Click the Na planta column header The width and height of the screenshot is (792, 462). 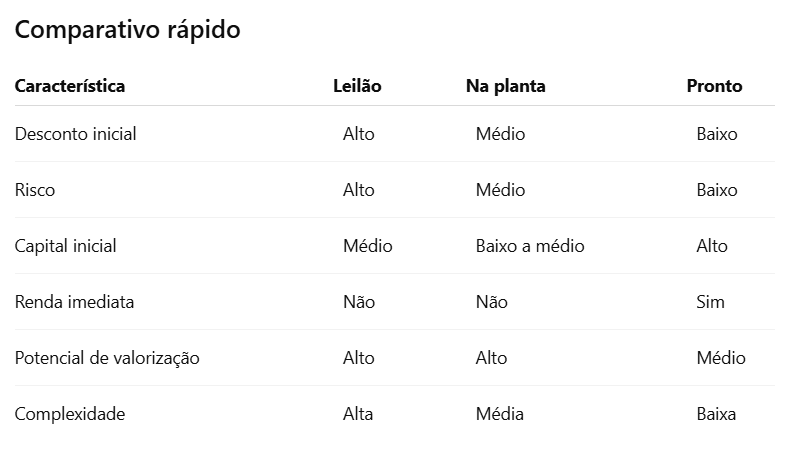[x=506, y=86]
